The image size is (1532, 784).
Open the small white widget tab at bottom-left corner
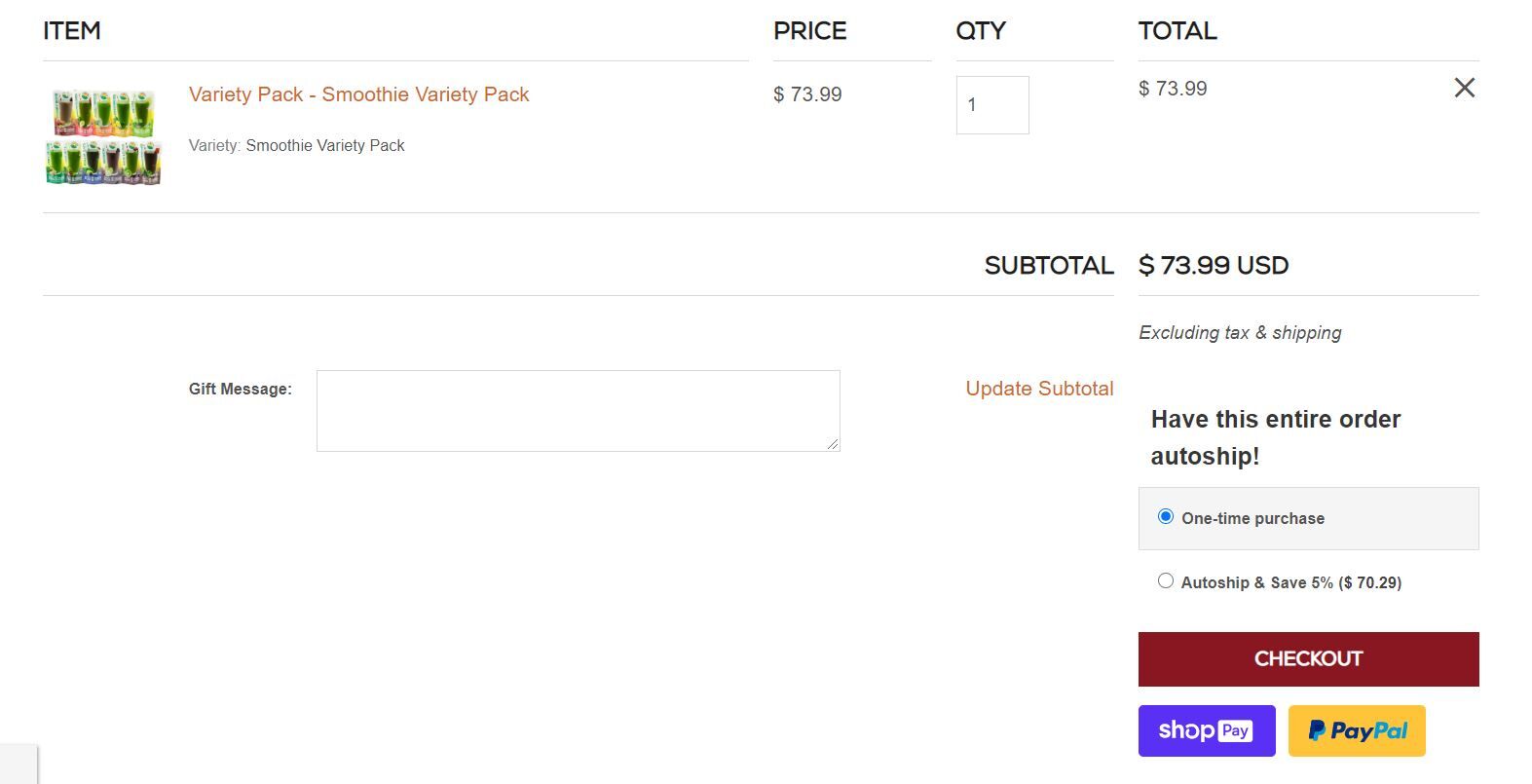(19, 765)
